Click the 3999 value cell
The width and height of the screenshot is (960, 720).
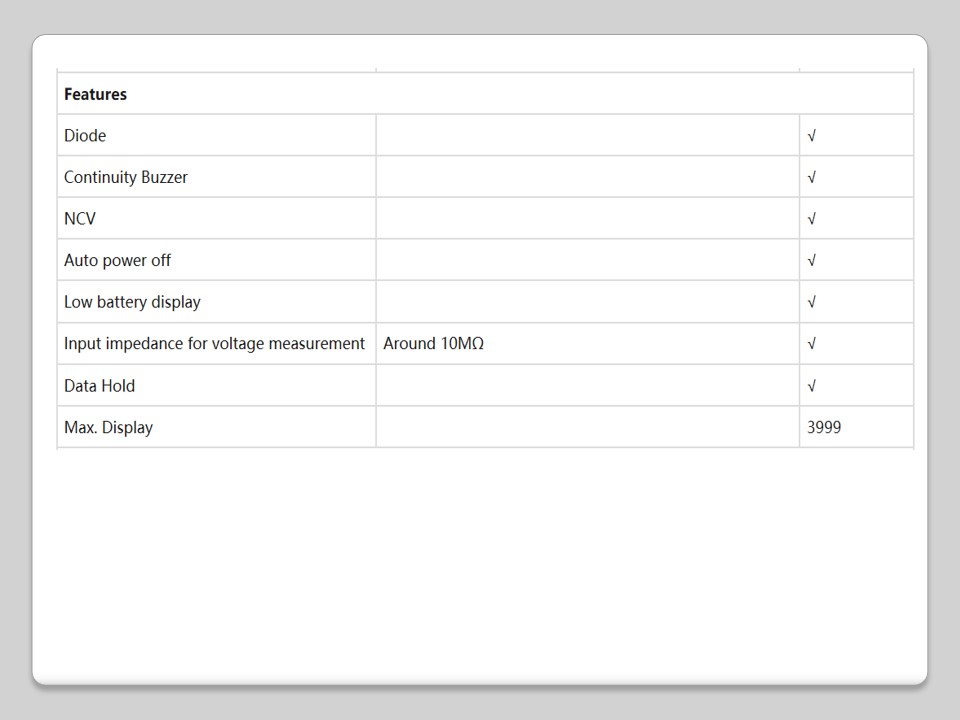pos(824,427)
